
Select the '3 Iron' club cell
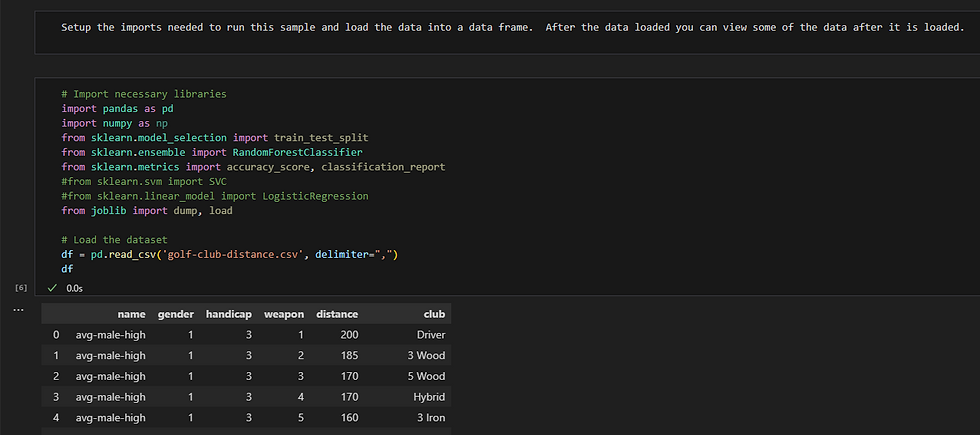point(430,417)
